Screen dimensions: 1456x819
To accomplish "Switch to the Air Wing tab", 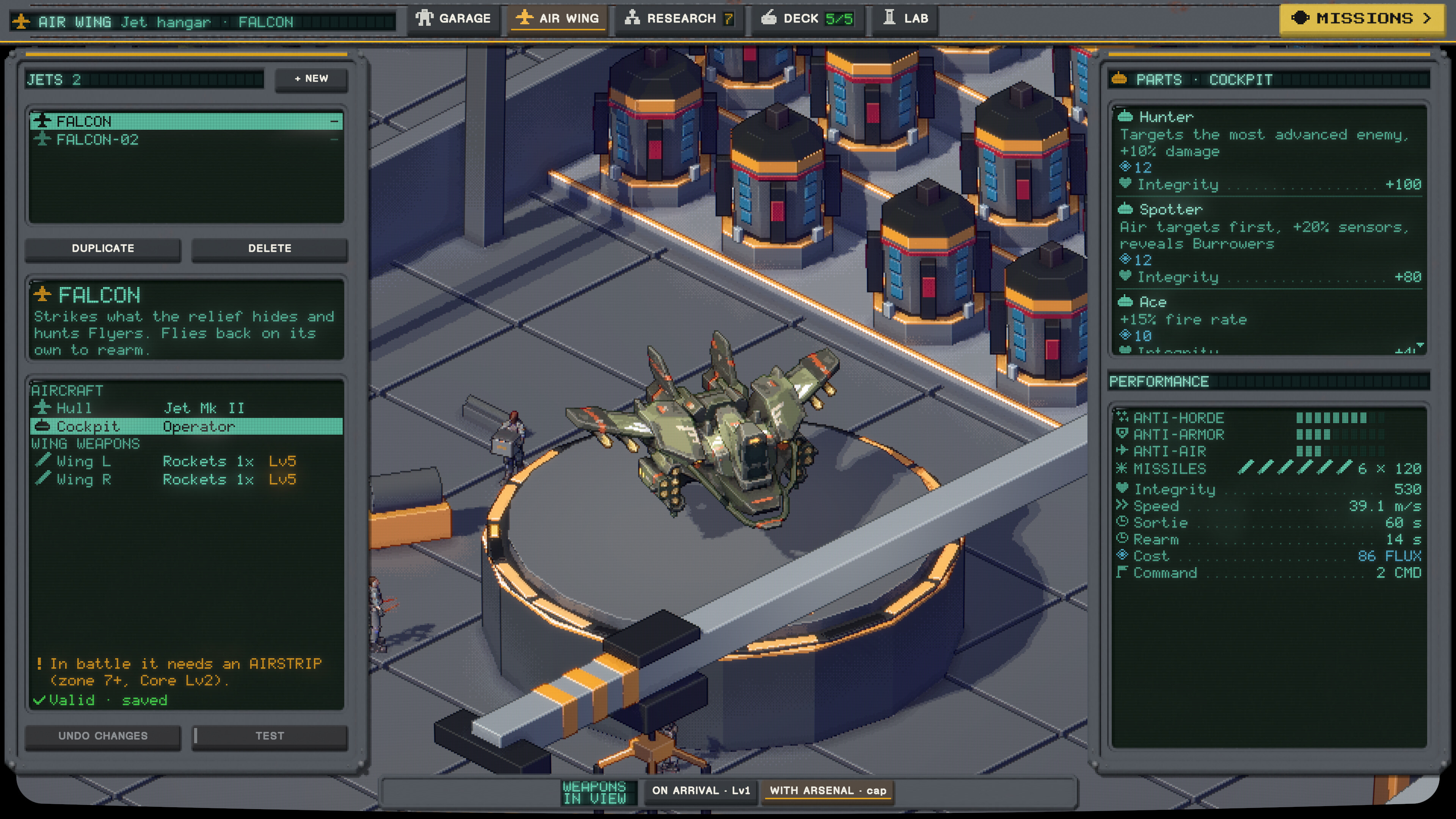I will tap(558, 19).
